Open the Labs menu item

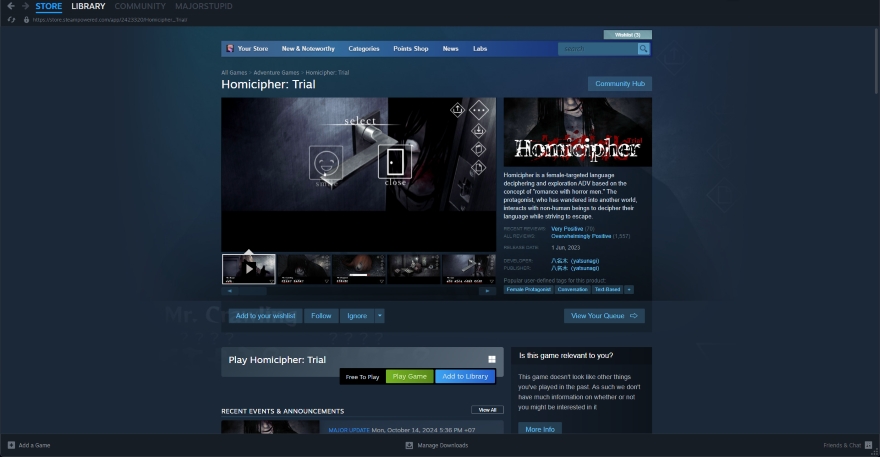480,49
